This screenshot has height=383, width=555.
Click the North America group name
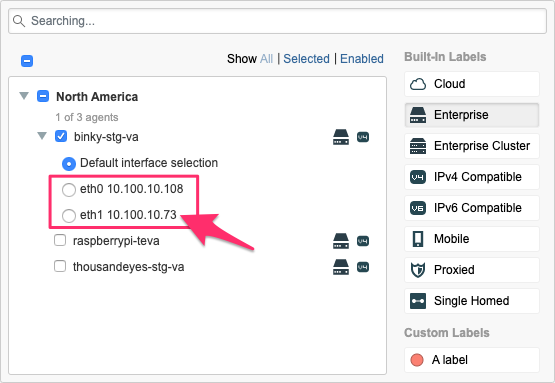click(97, 97)
